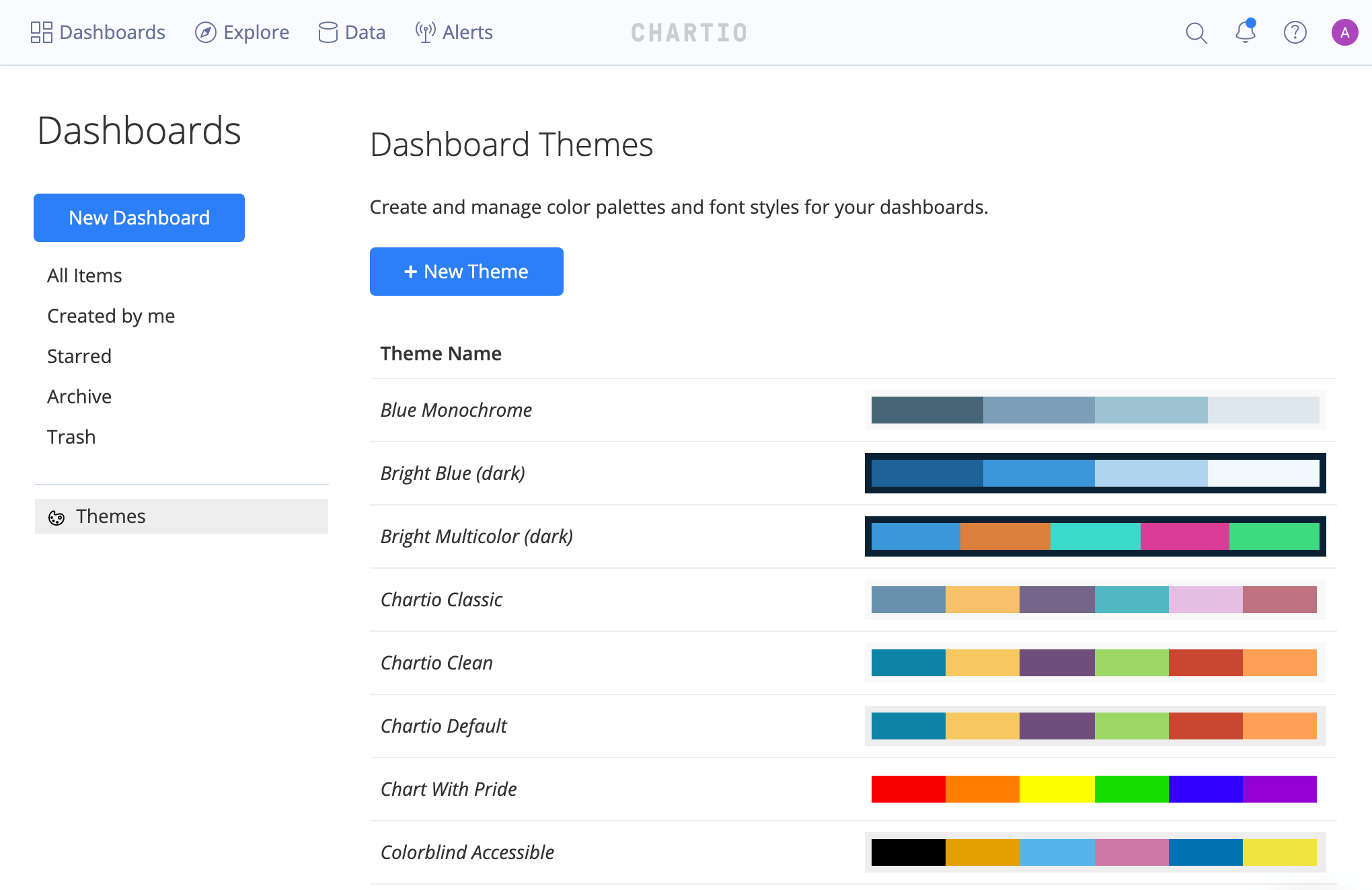The width and height of the screenshot is (1372, 890).
Task: Open the Dashboards grid icon in top nav
Action: [x=42, y=32]
